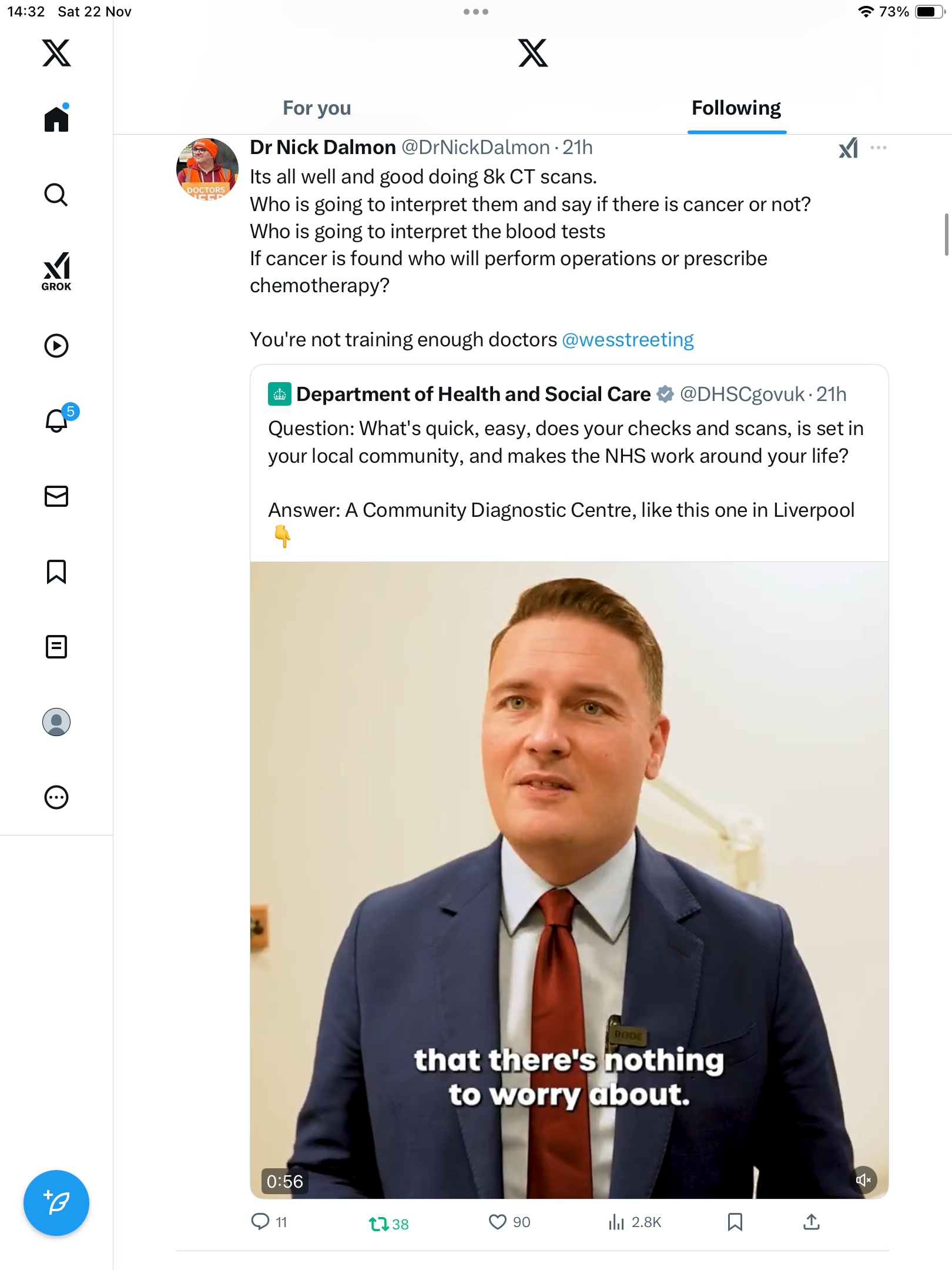Viewport: 952px width, 1270px height.
Task: Open the Messages envelope icon
Action: click(x=56, y=496)
